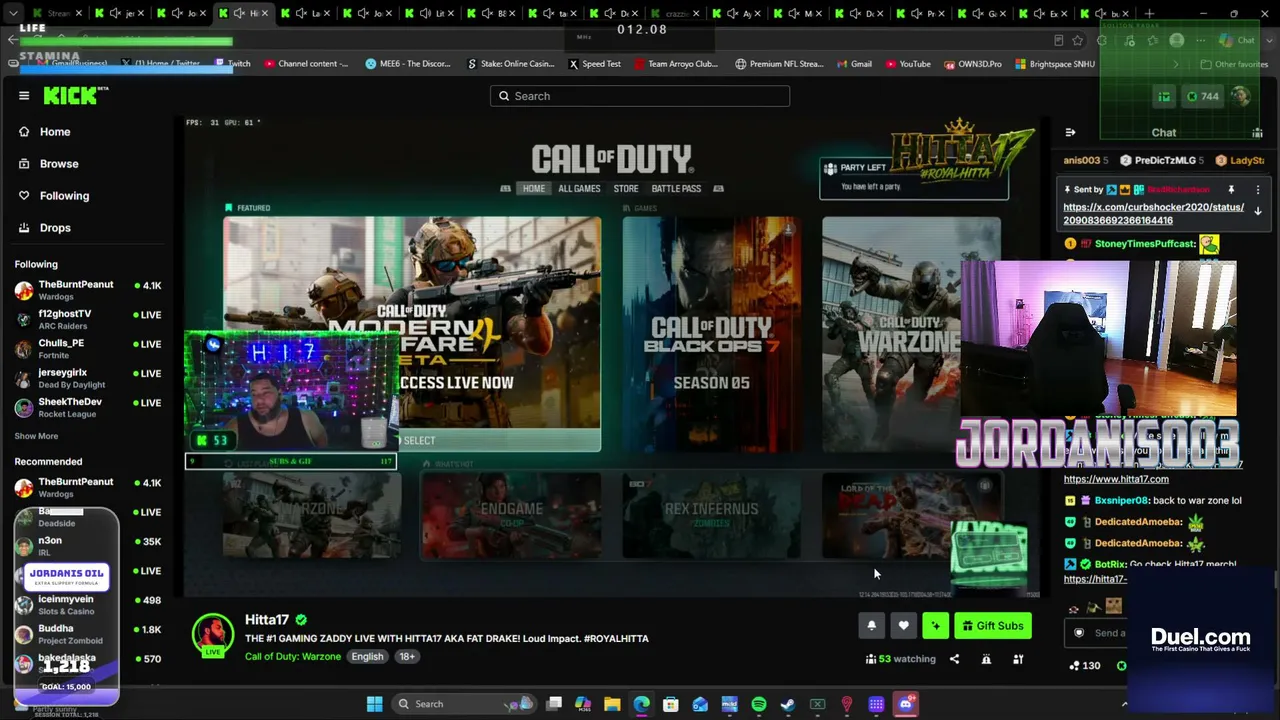Open the pinned x.com curbshocker2020 link
Viewport: 1280px width, 720px height.
[1153, 214]
